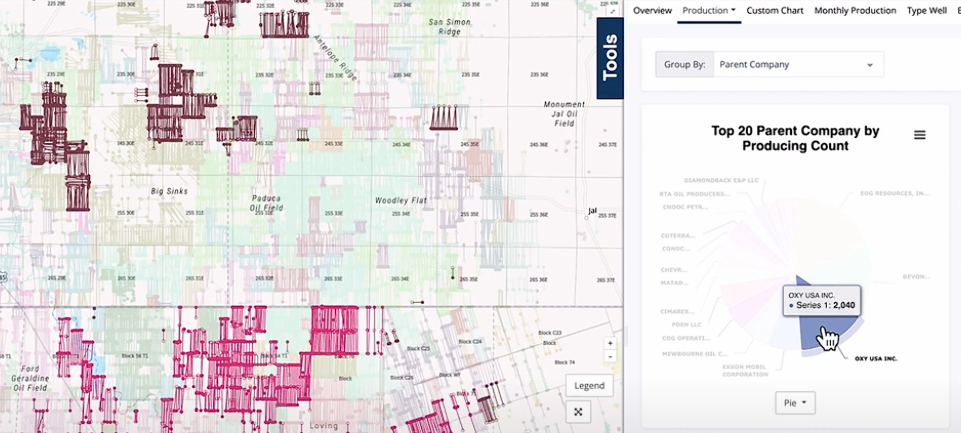Click the map zoom out minus button
This screenshot has height=433, width=961.
(610, 357)
